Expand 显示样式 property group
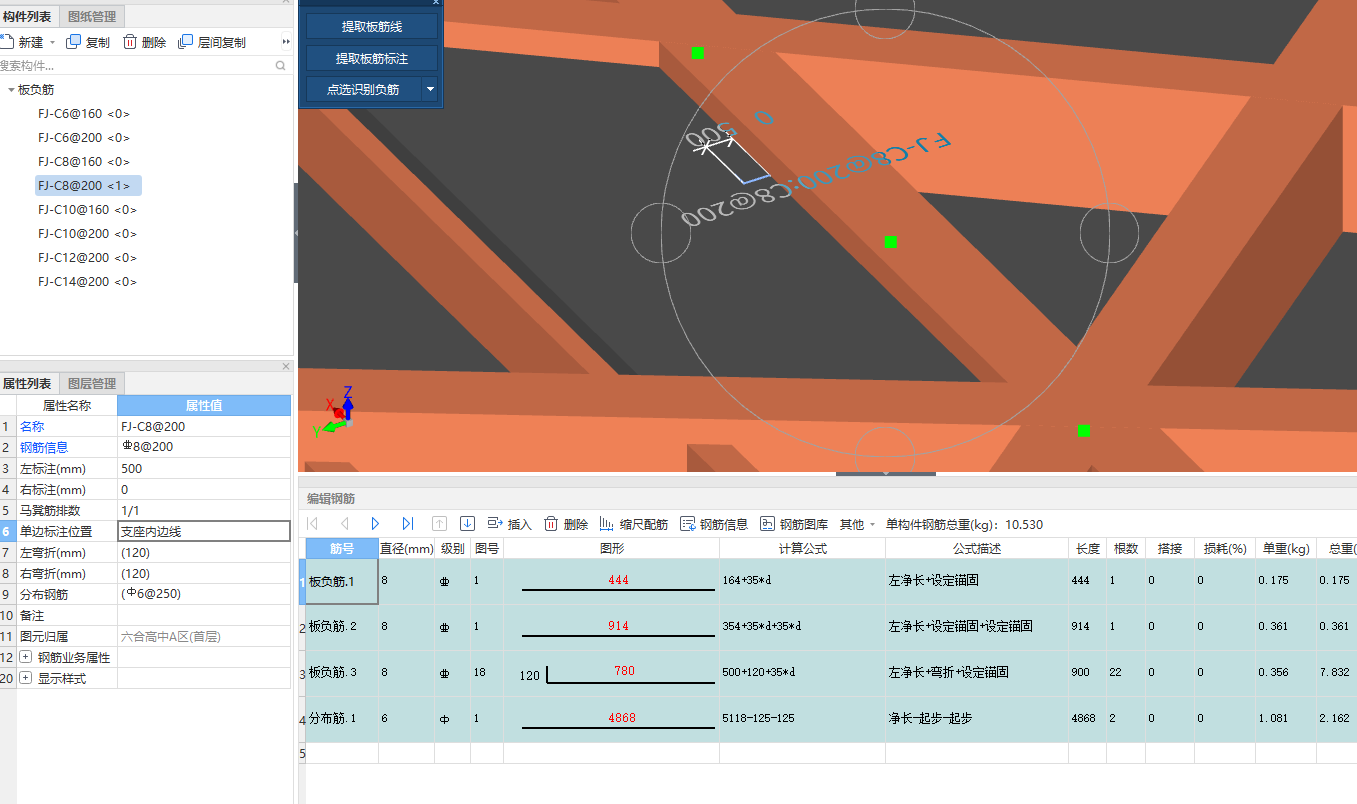This screenshot has width=1357, height=804. pos(26,678)
